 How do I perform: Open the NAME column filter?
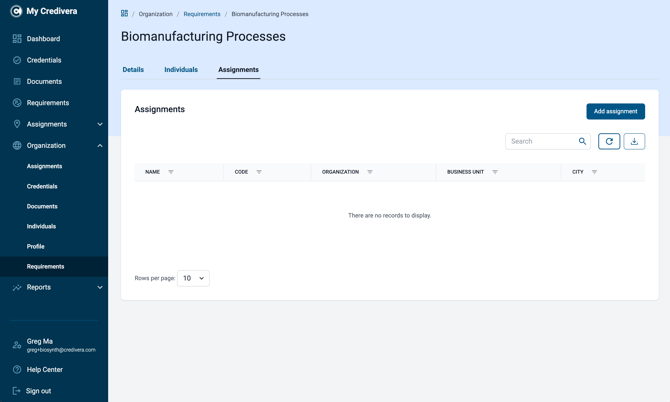pyautogui.click(x=171, y=172)
